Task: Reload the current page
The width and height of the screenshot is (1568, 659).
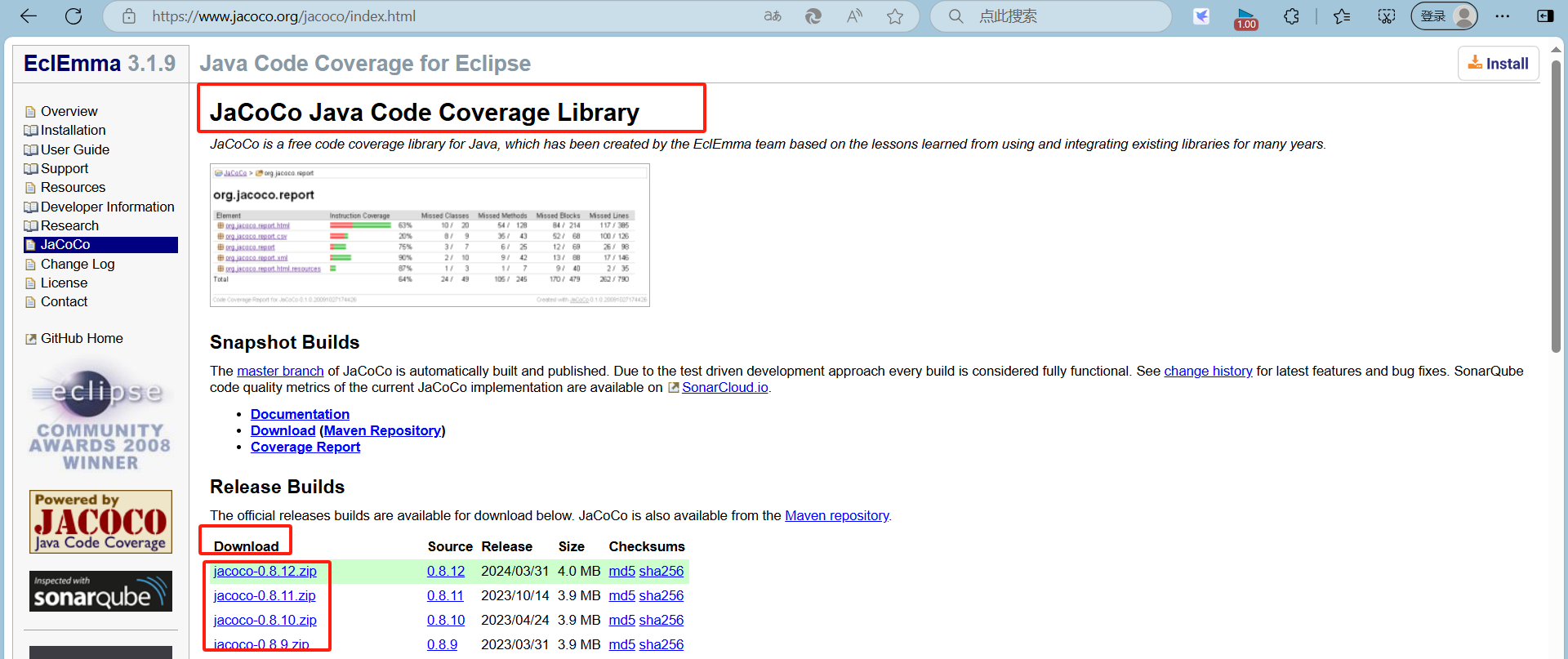Action: (x=73, y=16)
